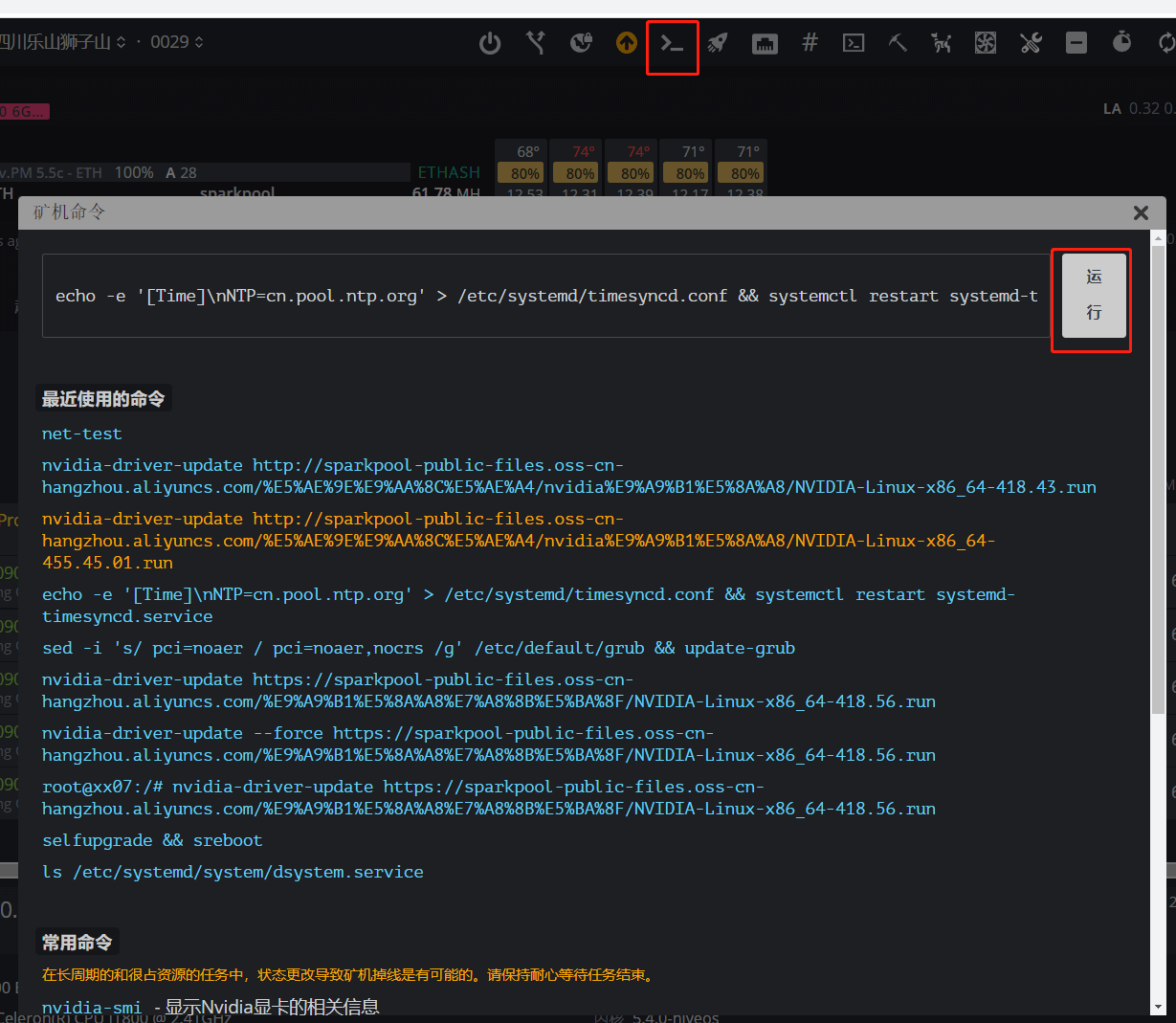Click the power shutdown icon in the toolbar
The width and height of the screenshot is (1176, 1023).
tap(490, 42)
